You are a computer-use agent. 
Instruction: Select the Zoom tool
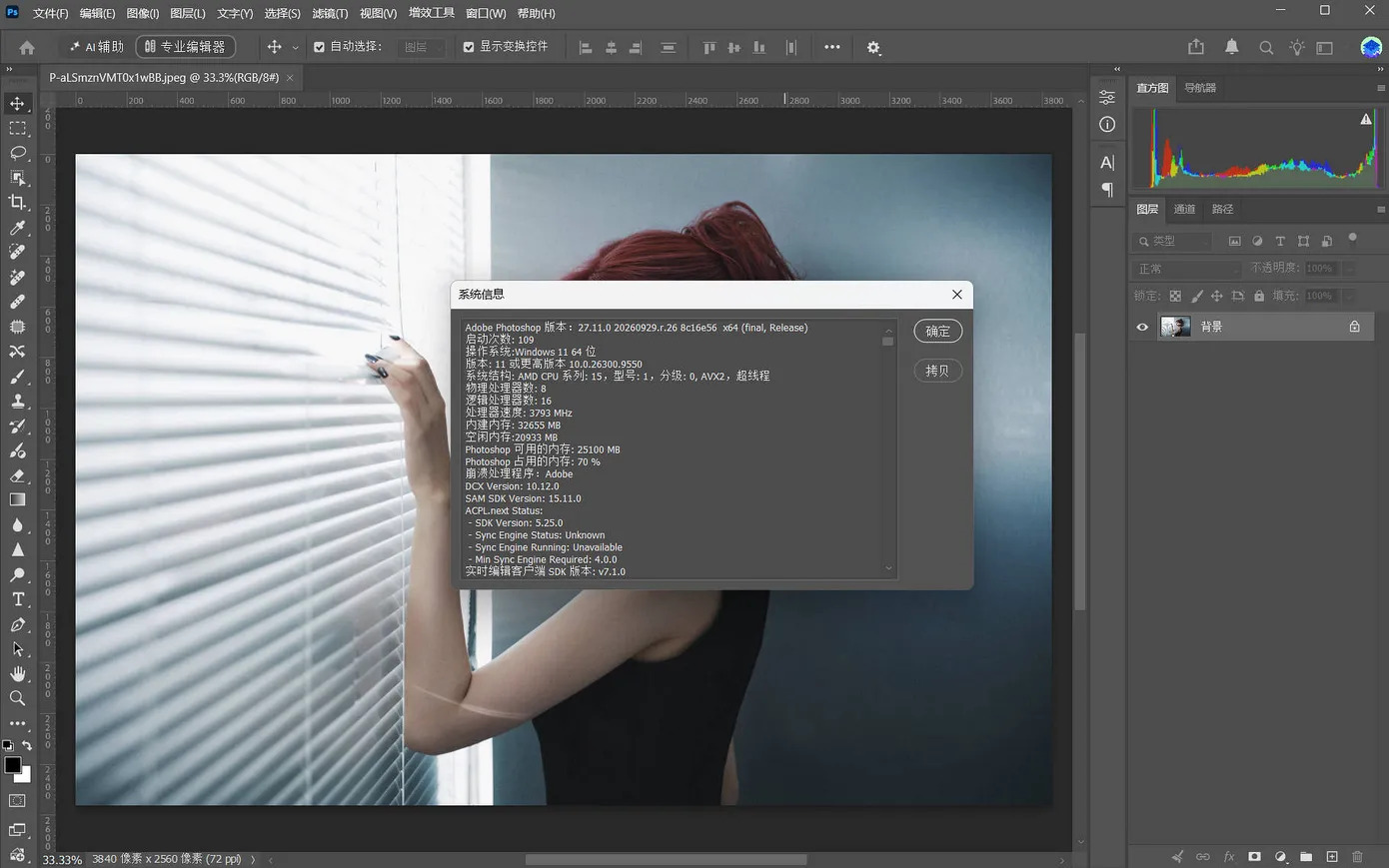(17, 698)
